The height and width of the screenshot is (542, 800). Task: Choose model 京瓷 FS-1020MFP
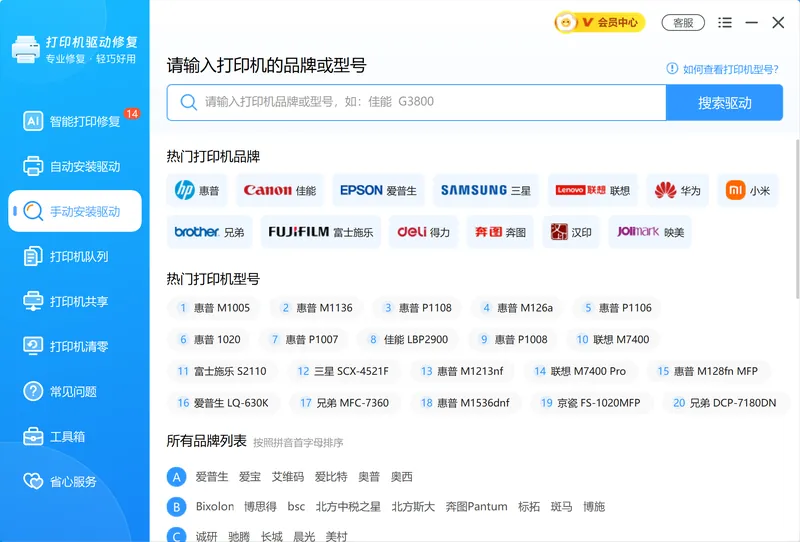point(590,403)
